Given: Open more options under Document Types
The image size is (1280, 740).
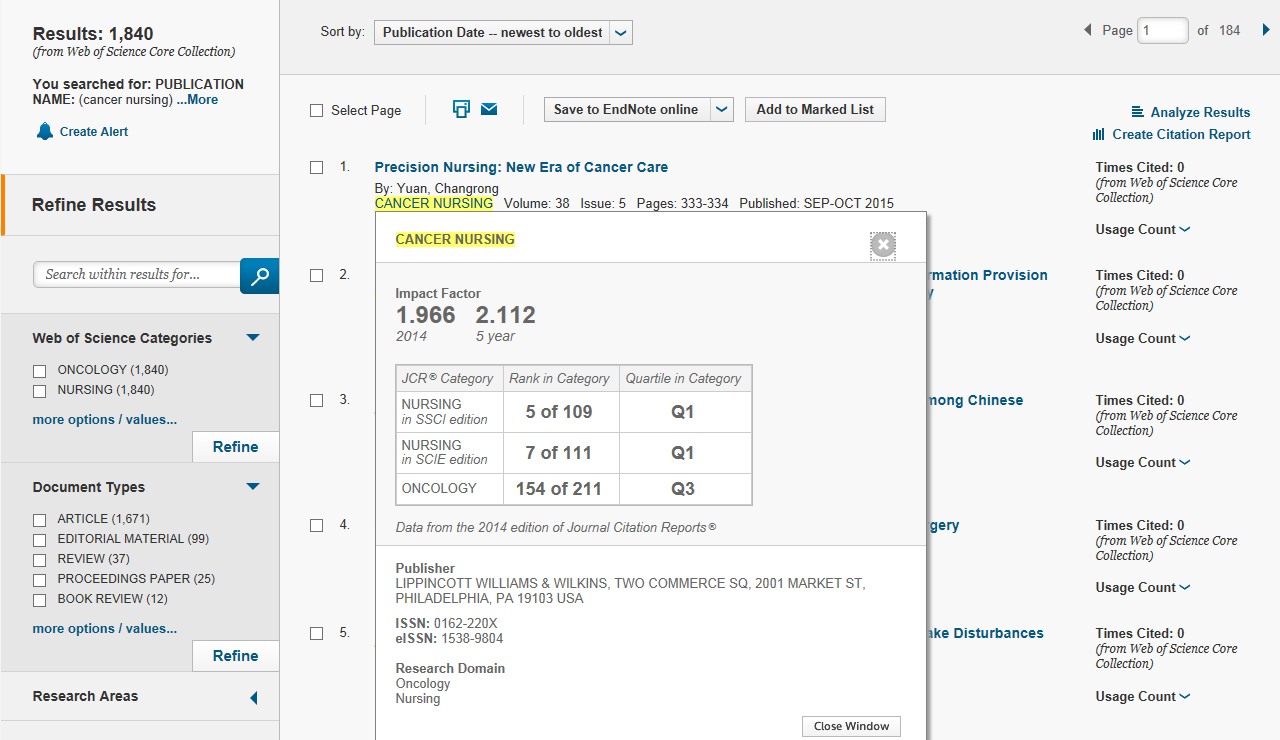Looking at the screenshot, I should [105, 629].
